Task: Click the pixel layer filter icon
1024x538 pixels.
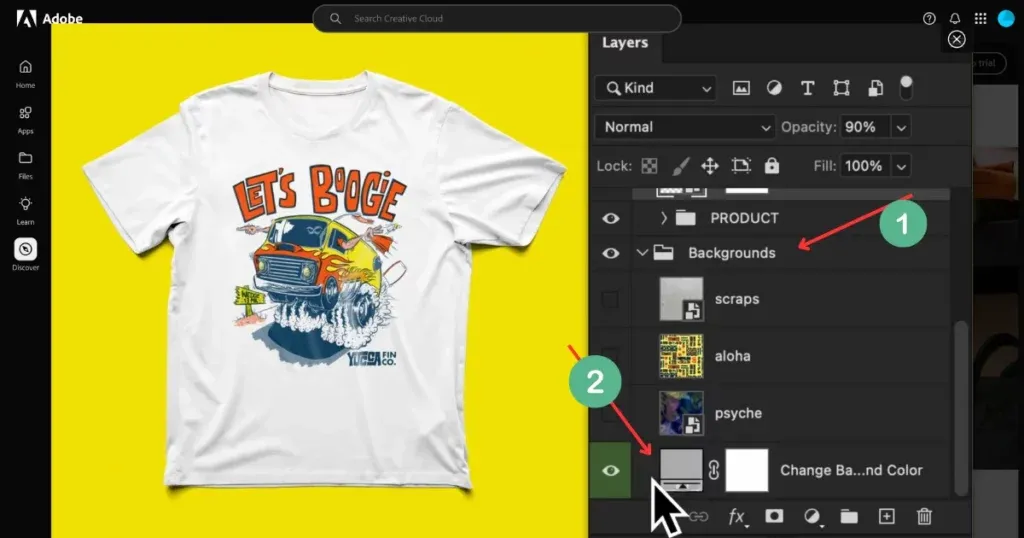Action: 741,88
